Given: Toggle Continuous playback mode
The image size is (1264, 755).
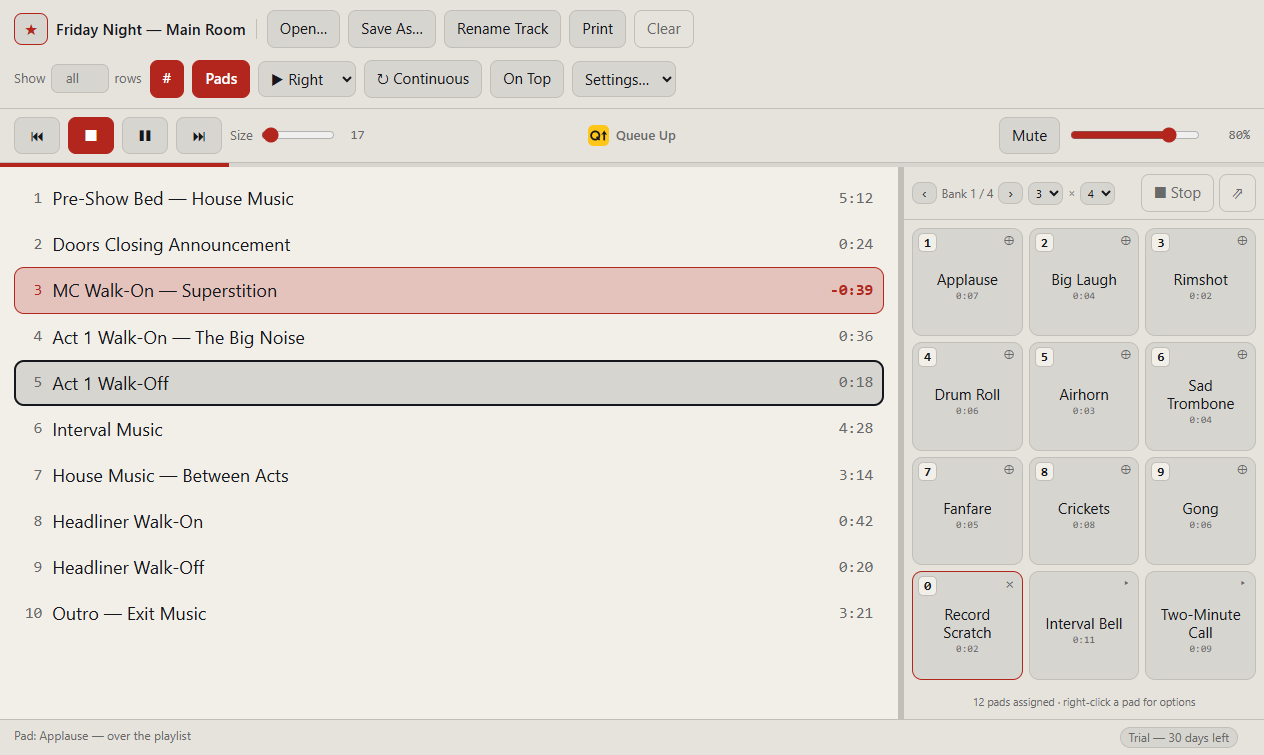Looking at the screenshot, I should (x=423, y=79).
